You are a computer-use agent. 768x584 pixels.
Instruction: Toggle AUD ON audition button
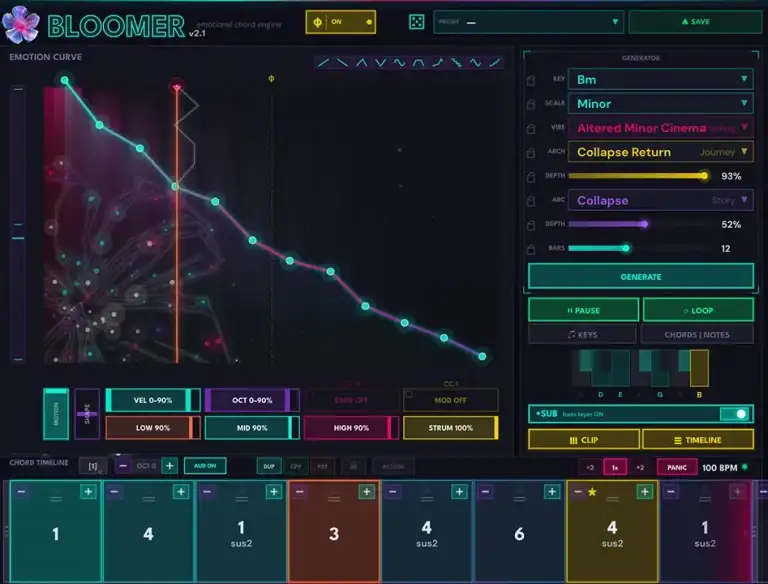(x=205, y=466)
